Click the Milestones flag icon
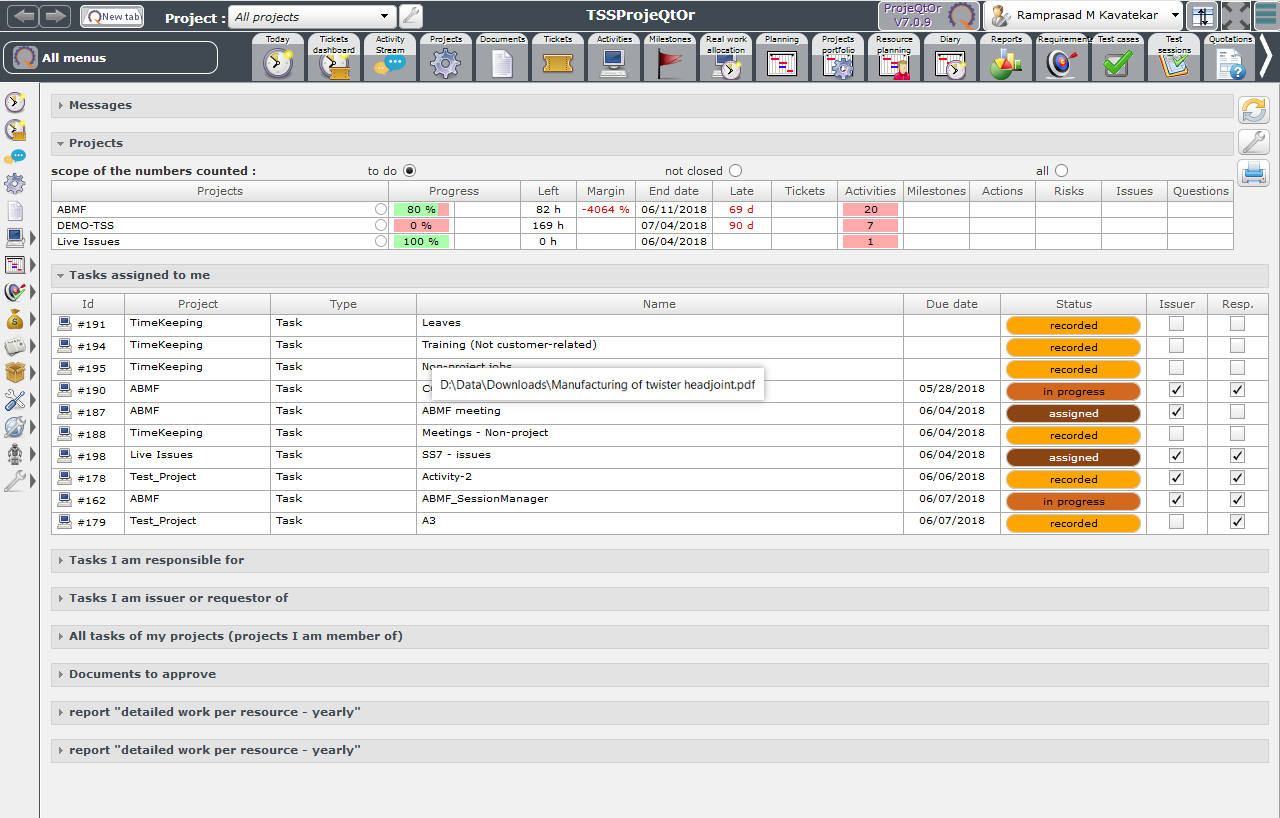This screenshot has width=1280, height=818. tap(669, 63)
